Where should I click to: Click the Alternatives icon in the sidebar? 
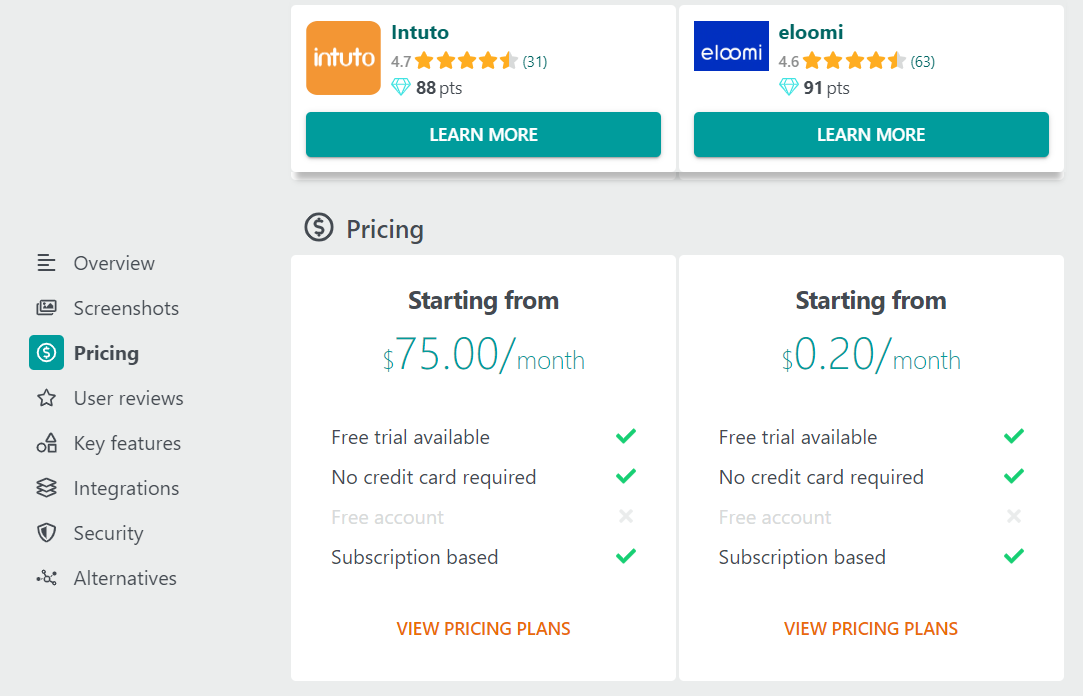pyautogui.click(x=45, y=577)
